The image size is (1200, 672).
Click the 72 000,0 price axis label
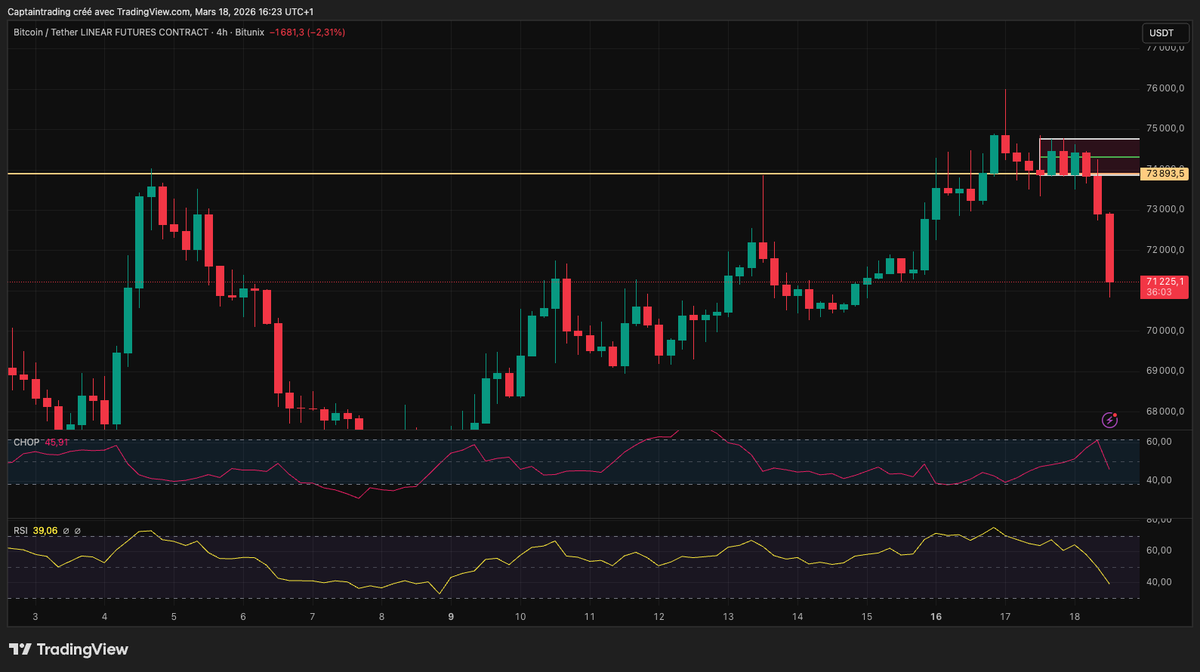point(1166,249)
